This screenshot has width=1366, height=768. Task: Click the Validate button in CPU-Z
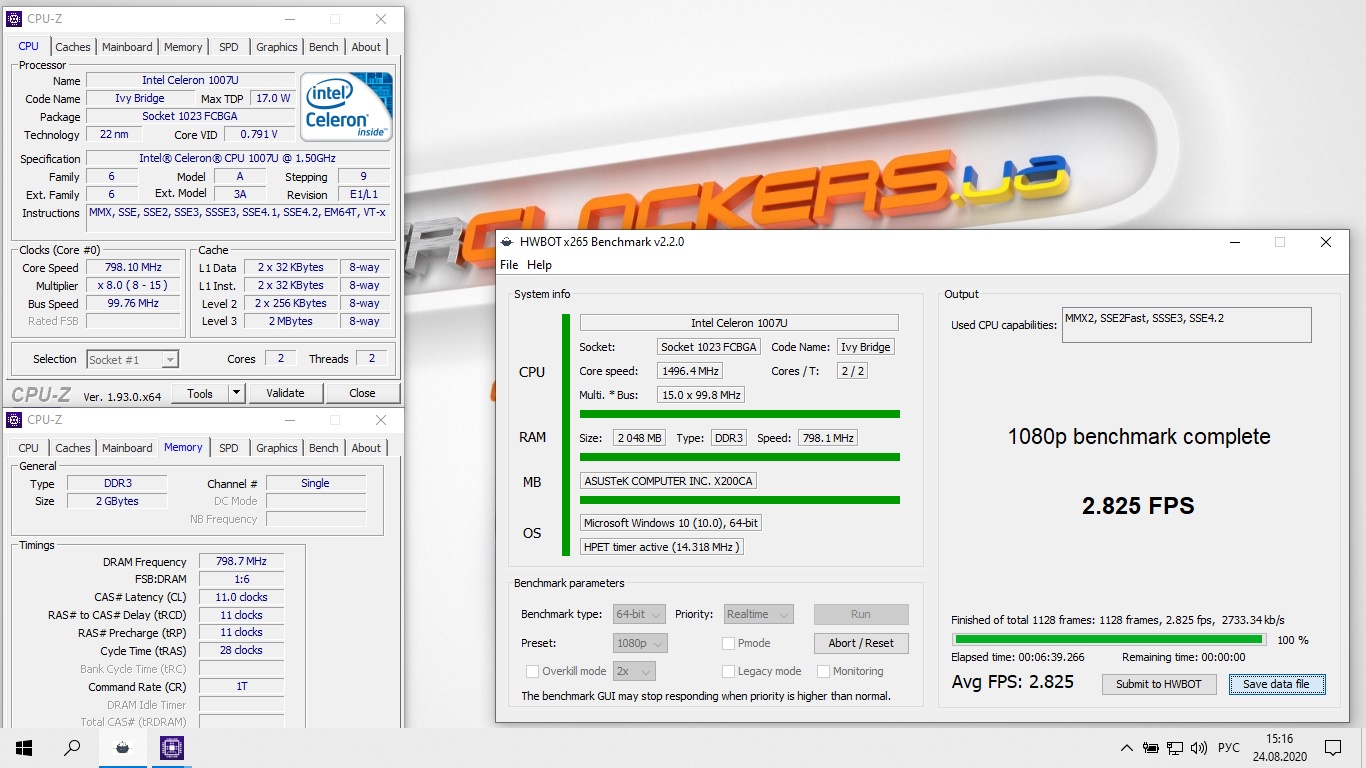tap(285, 393)
